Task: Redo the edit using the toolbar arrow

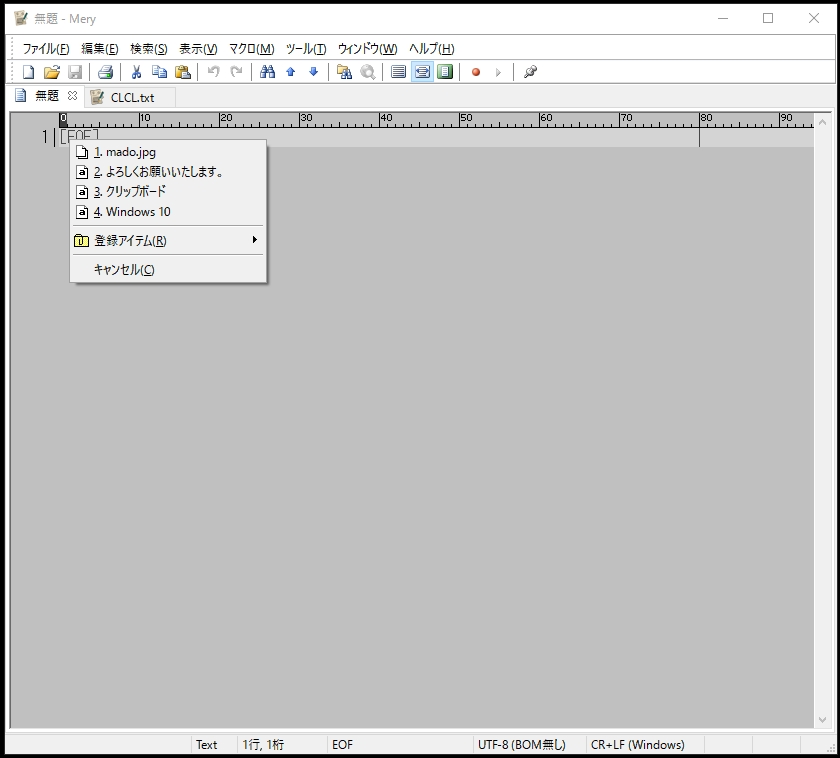Action: click(236, 72)
